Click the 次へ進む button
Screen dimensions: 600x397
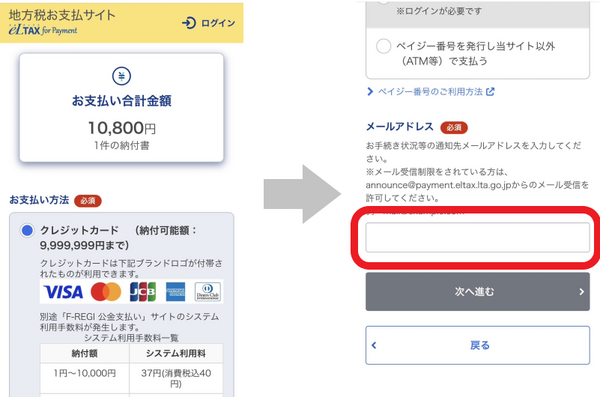478,292
